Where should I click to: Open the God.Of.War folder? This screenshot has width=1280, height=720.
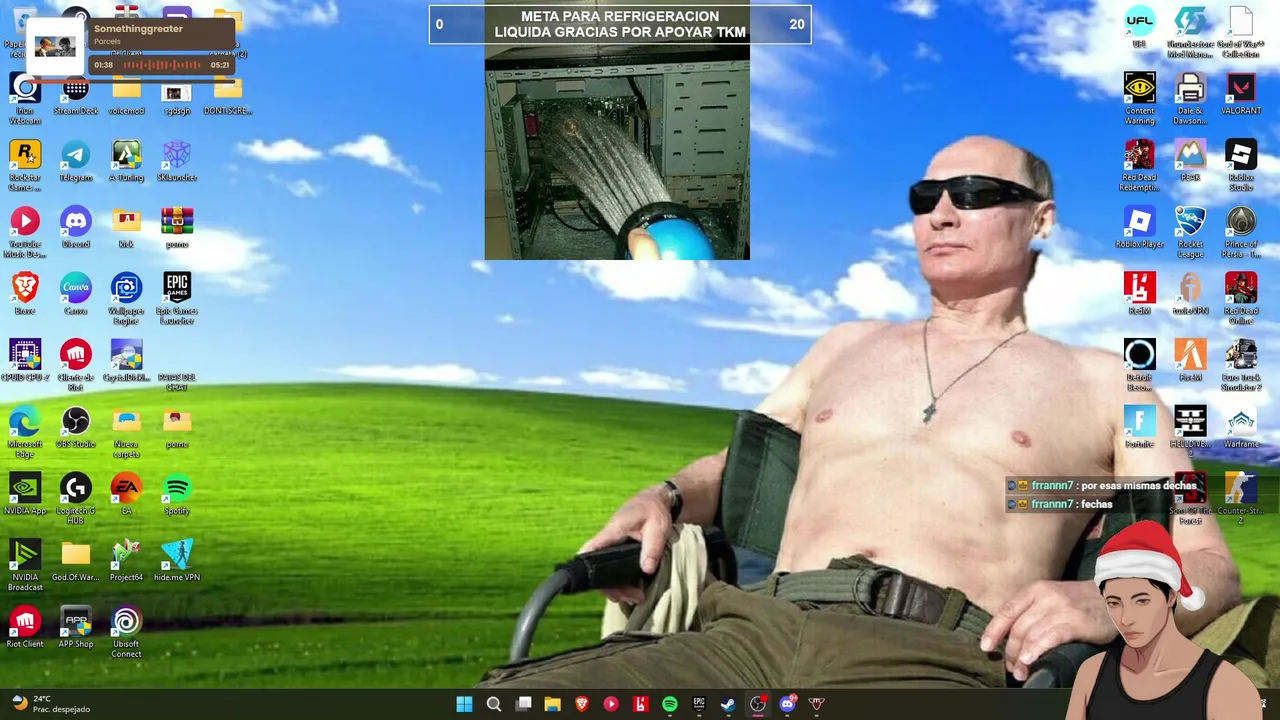pyautogui.click(x=76, y=561)
